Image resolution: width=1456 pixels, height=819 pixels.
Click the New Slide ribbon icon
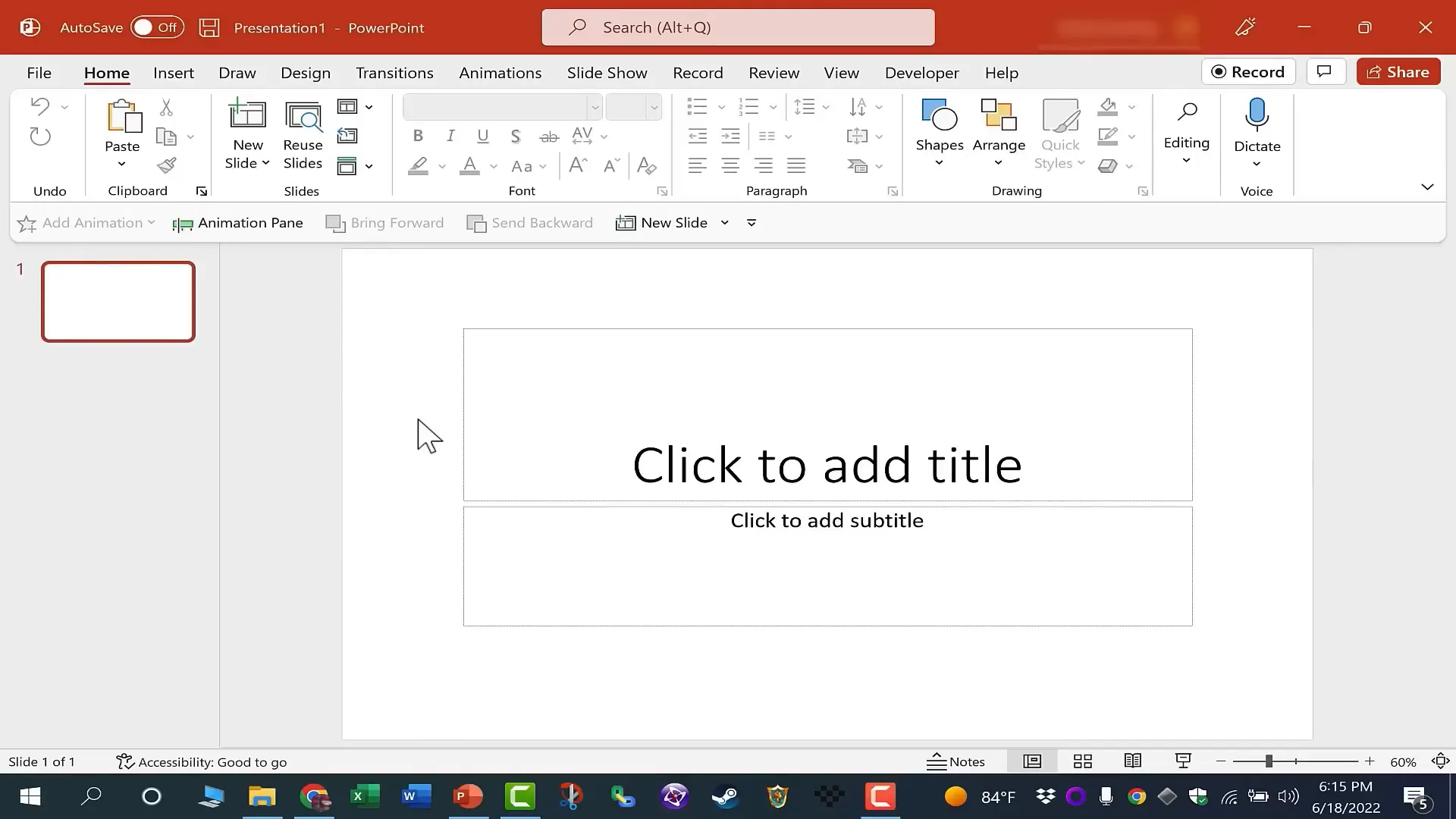click(x=247, y=115)
